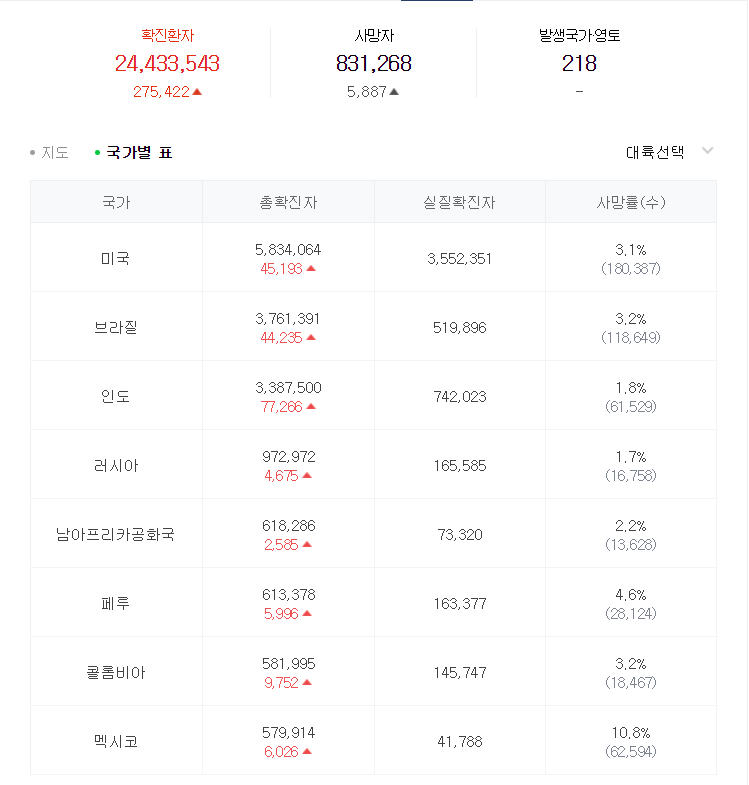This screenshot has height=785, width=749.
Task: Click red triangle next to 77,266 for 인도
Action: click(311, 407)
